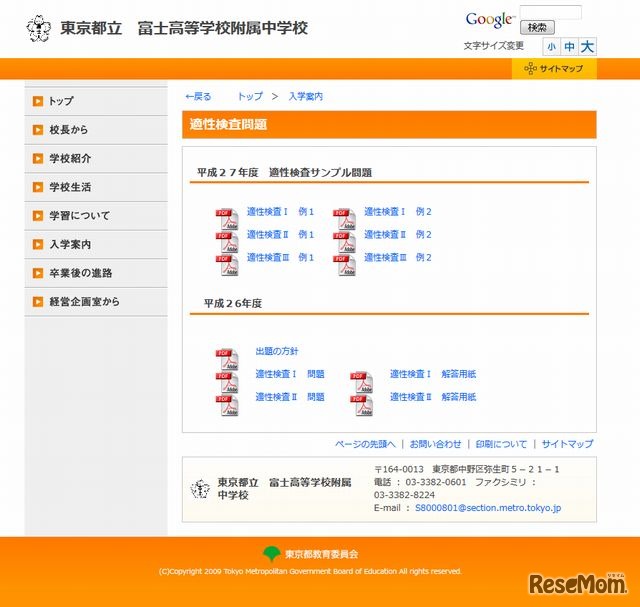Click the PDF icon for 適性検査Ⅱ 解答用紙
This screenshot has width=640, height=607.
coord(362,405)
